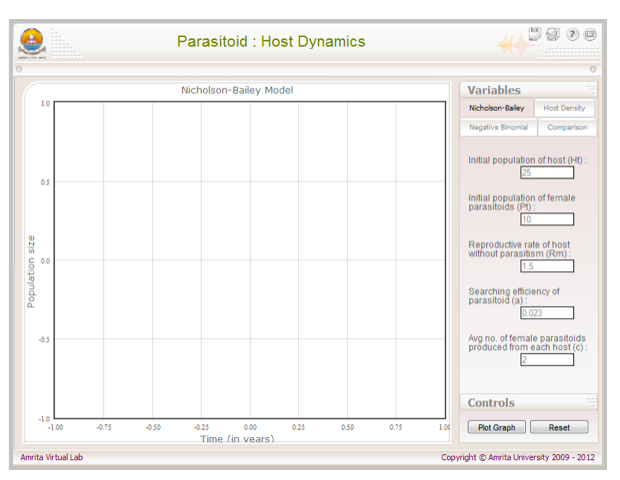
Task: Click the 'Initial population of female parasitoids (Pt)' label
Action: click(522, 202)
